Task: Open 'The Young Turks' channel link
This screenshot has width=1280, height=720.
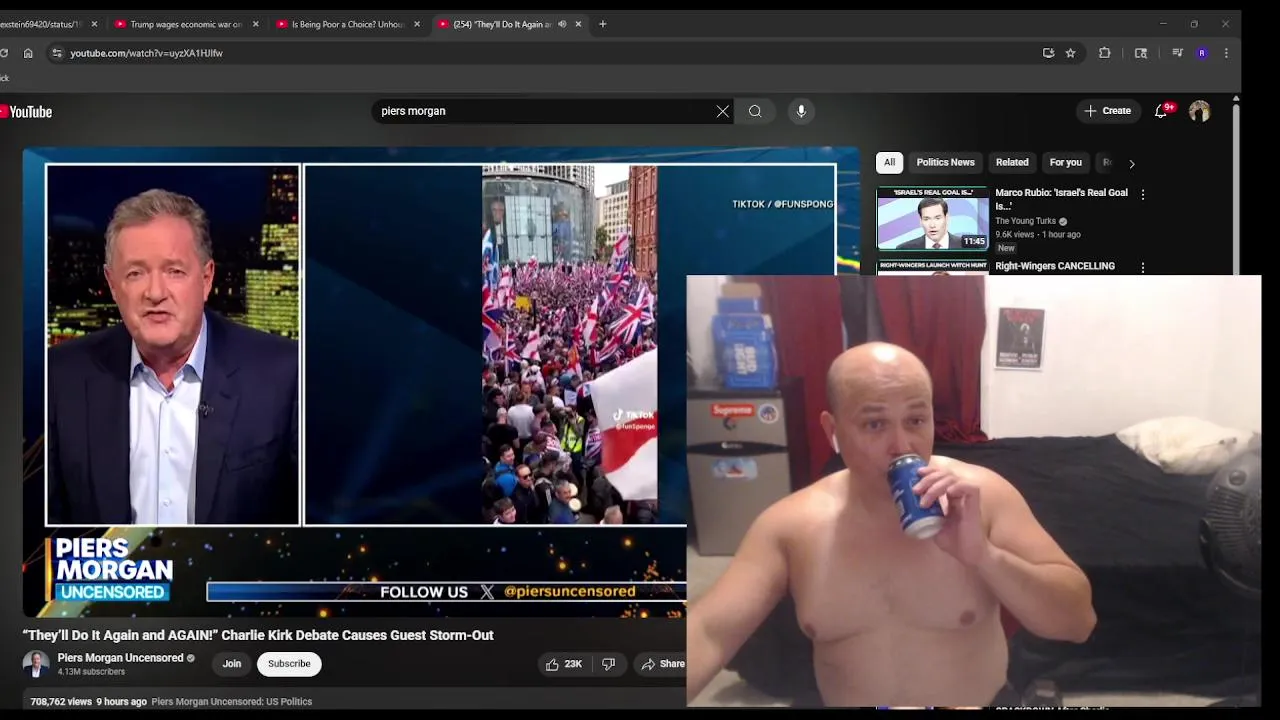Action: (x=1025, y=221)
